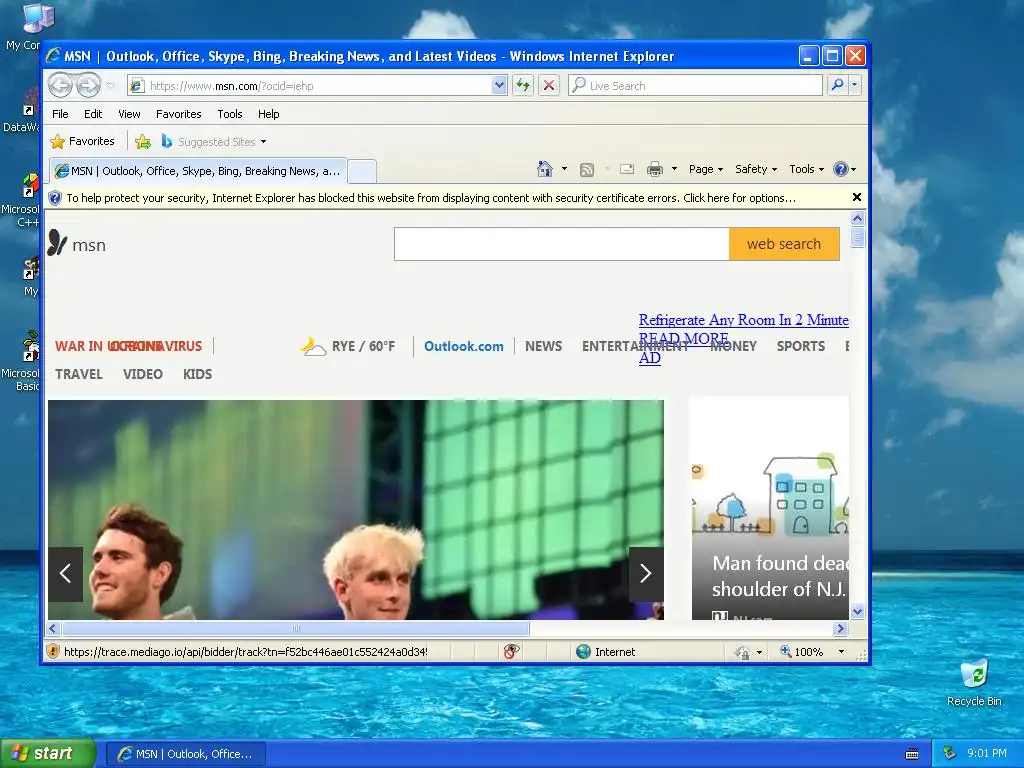This screenshot has height=768, width=1024.
Task: Stop loading with the red X icon
Action: (x=549, y=85)
